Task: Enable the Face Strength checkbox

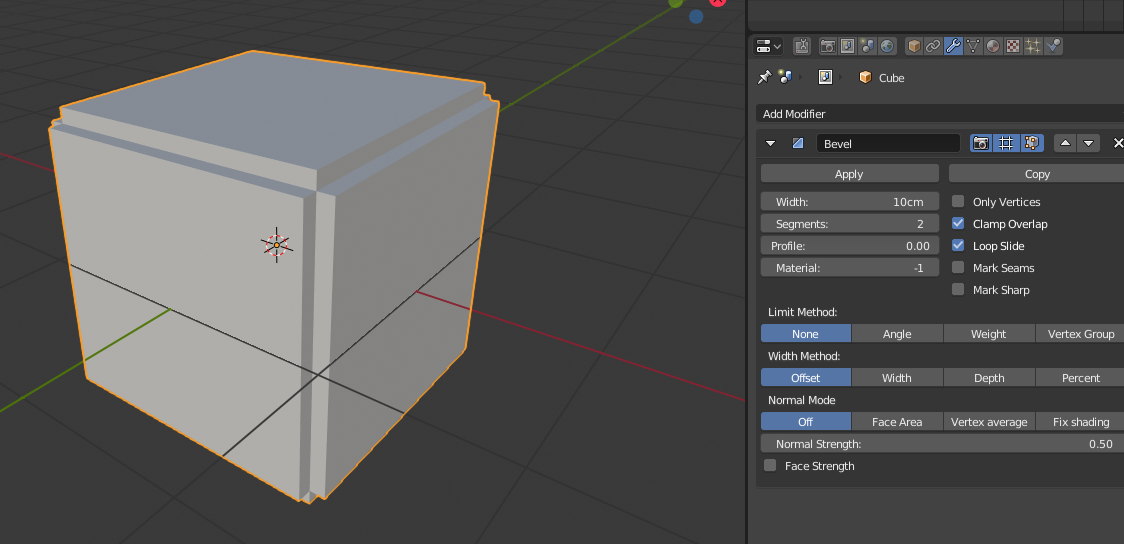Action: pyautogui.click(x=770, y=465)
